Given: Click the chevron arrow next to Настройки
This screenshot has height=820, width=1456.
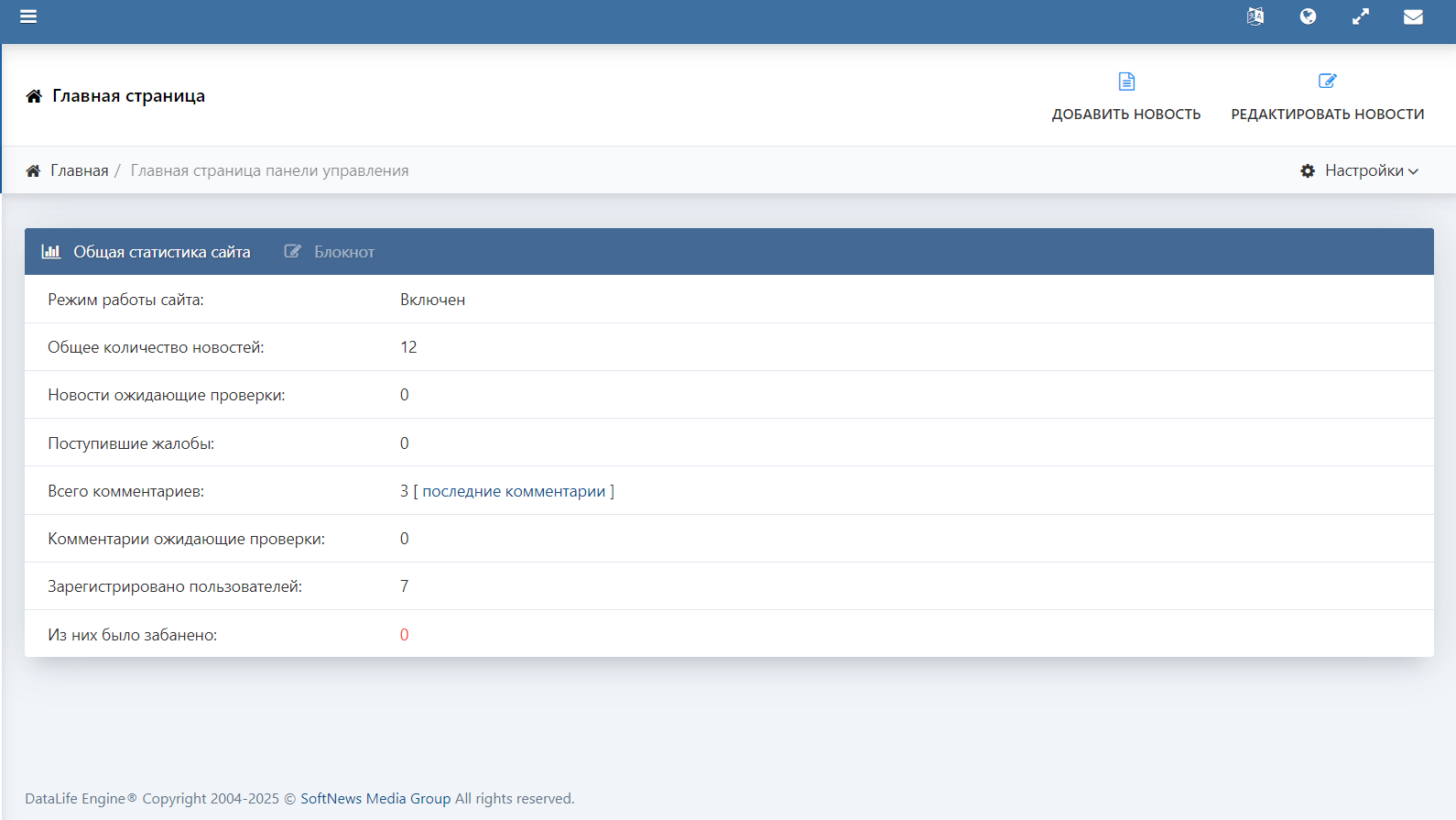Looking at the screenshot, I should (1413, 172).
